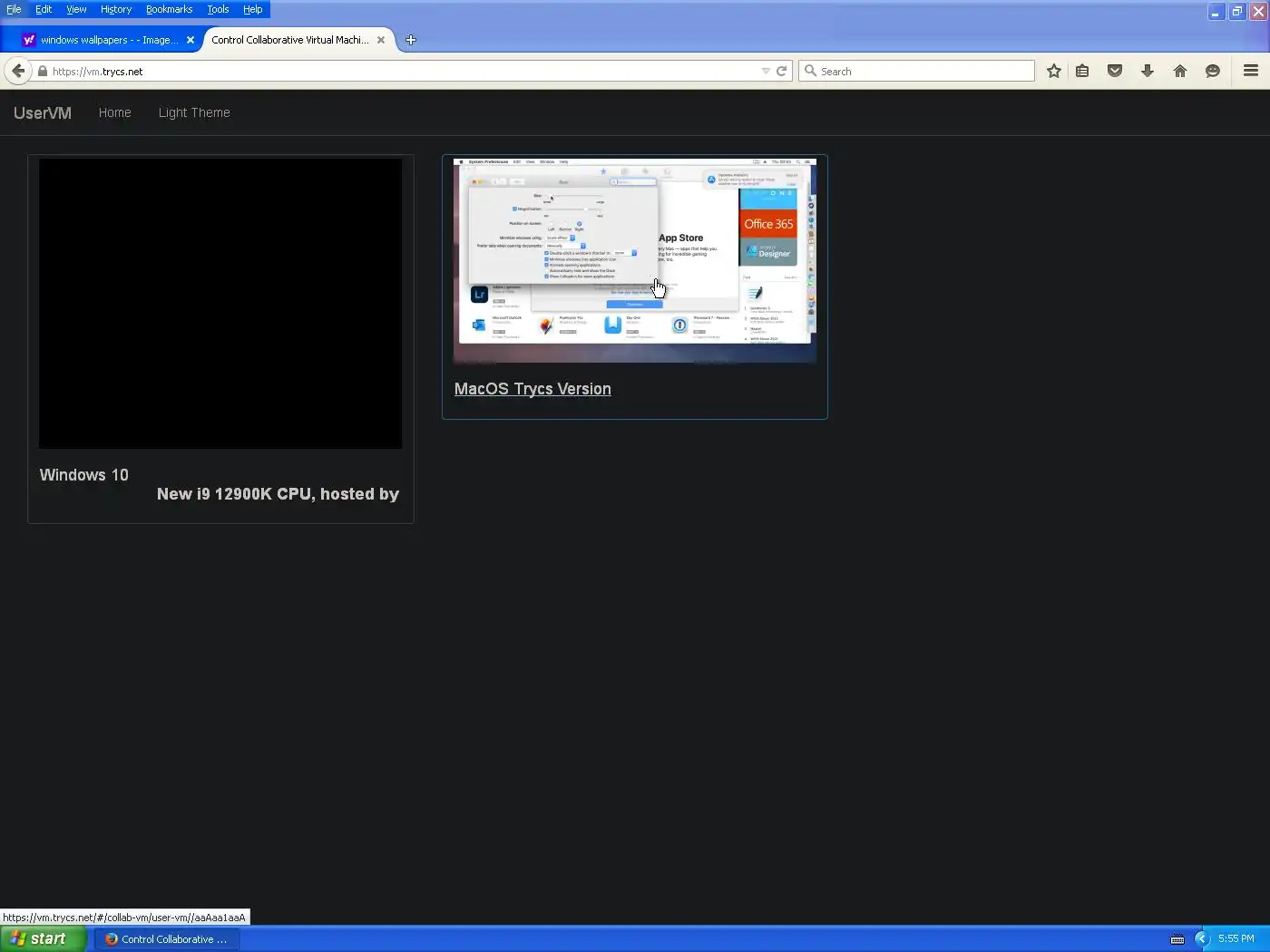Click the 5:55 PM clock
1270x952 pixels.
click(1236, 938)
